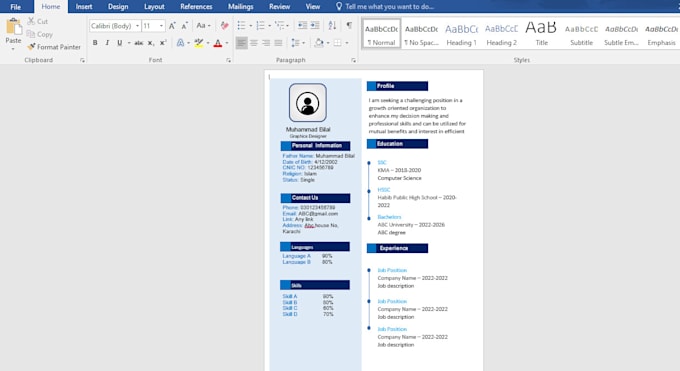Switch to the References tab
The image size is (680, 371).
click(x=196, y=7)
